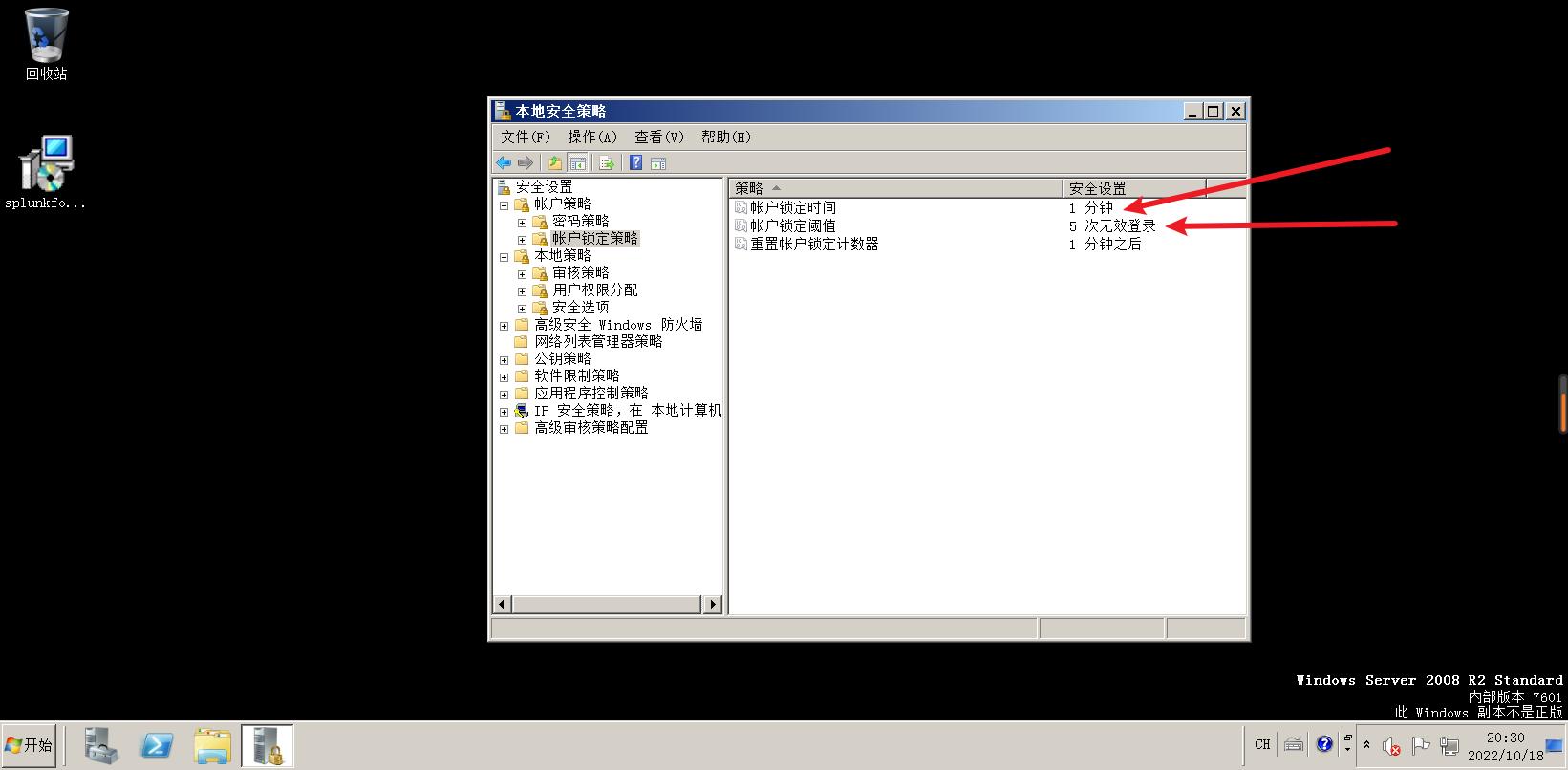1568x770 pixels.
Task: Expand the 密码策略 node
Action: tap(522, 223)
